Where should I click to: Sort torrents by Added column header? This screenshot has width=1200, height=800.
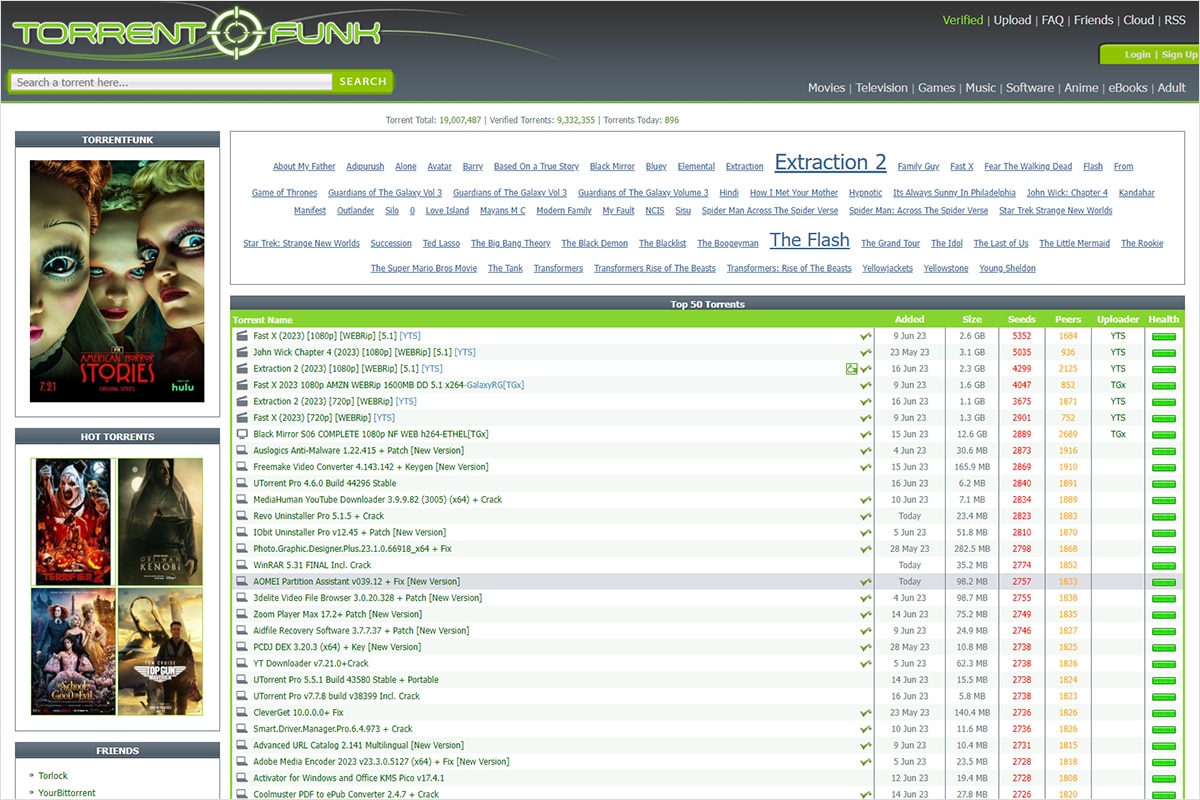pos(910,320)
